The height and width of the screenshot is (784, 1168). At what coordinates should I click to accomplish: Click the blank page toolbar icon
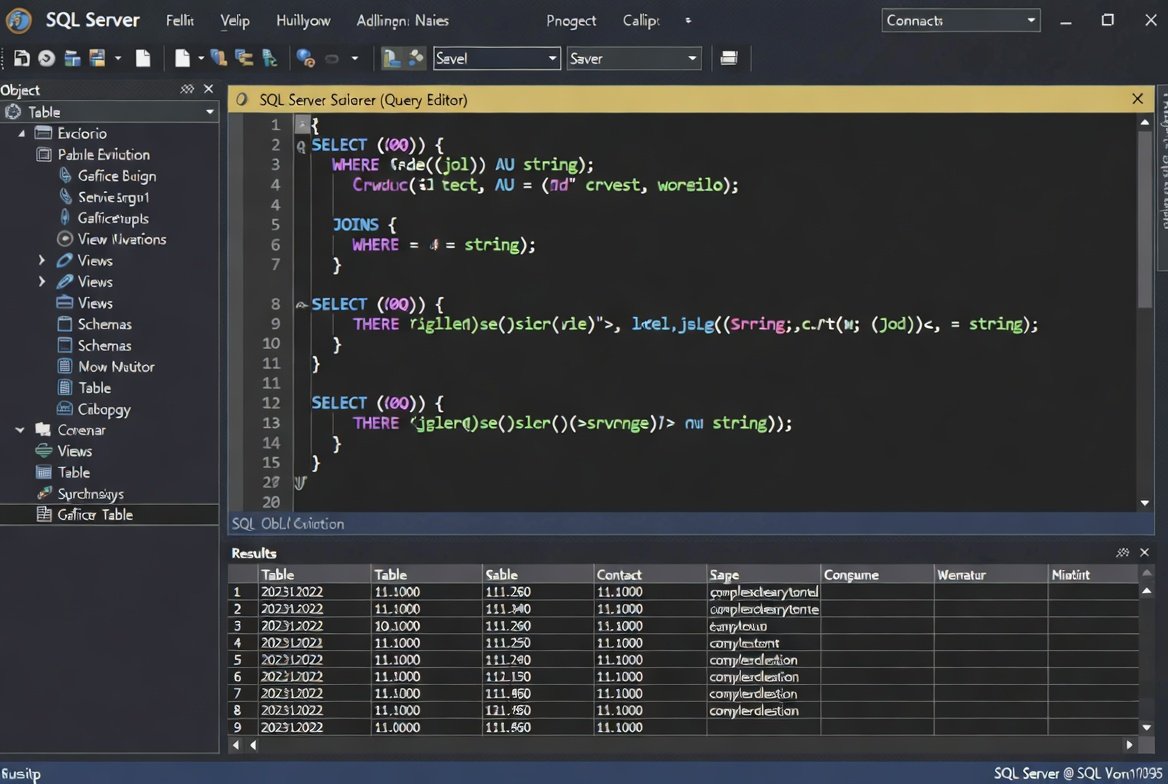tap(142, 58)
